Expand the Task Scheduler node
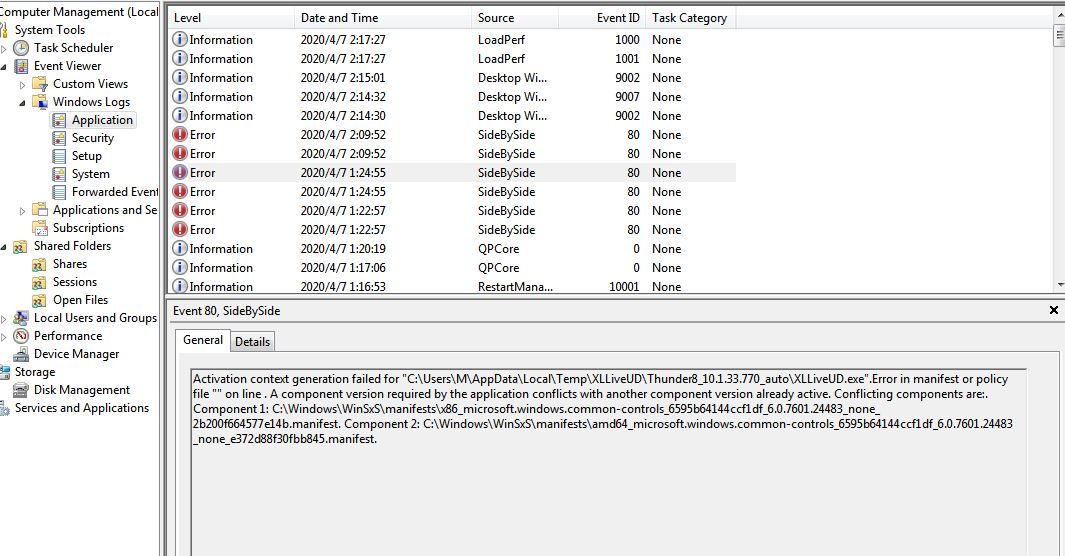The width and height of the screenshot is (1065, 556). pos(4,48)
